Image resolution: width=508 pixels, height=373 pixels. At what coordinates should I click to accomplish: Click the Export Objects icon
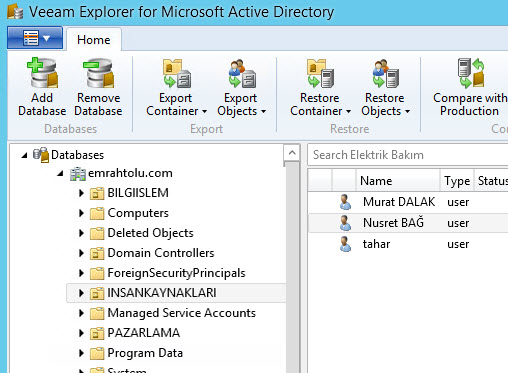coord(242,73)
